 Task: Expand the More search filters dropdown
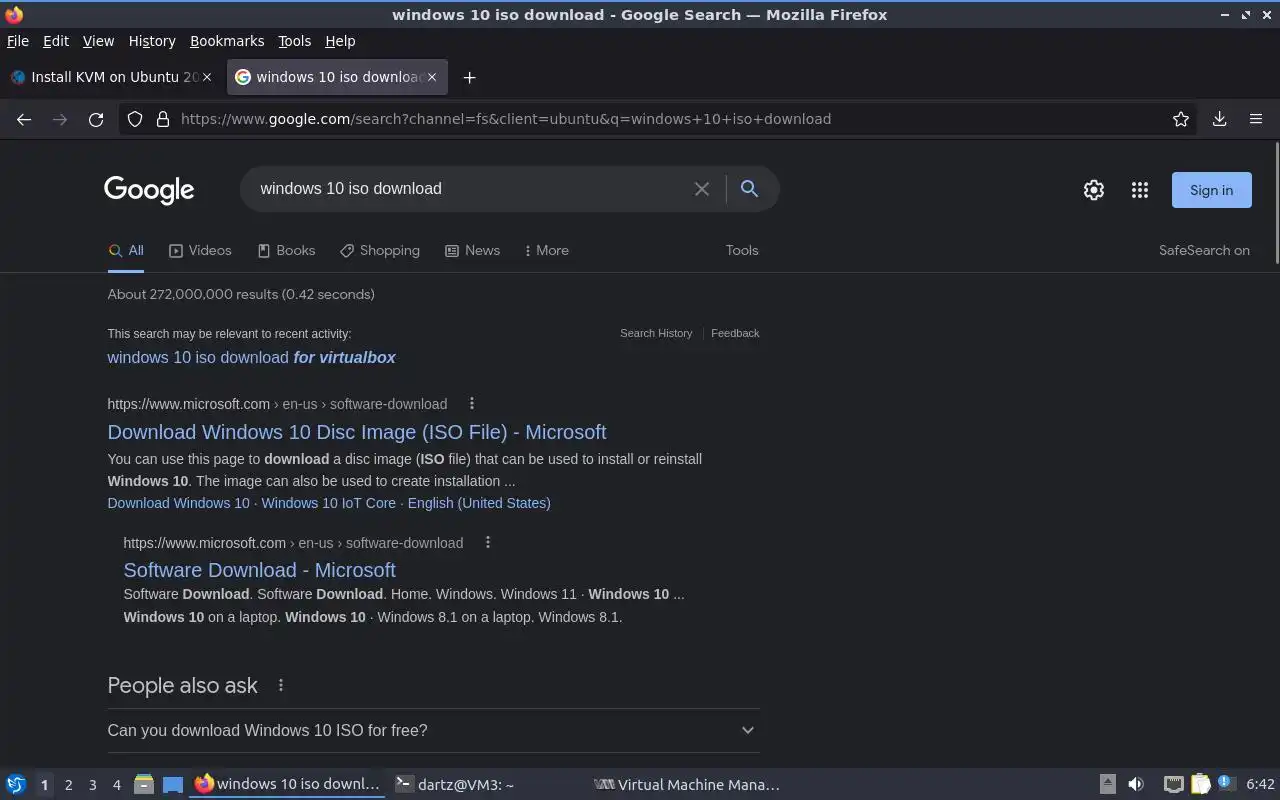[x=546, y=251]
